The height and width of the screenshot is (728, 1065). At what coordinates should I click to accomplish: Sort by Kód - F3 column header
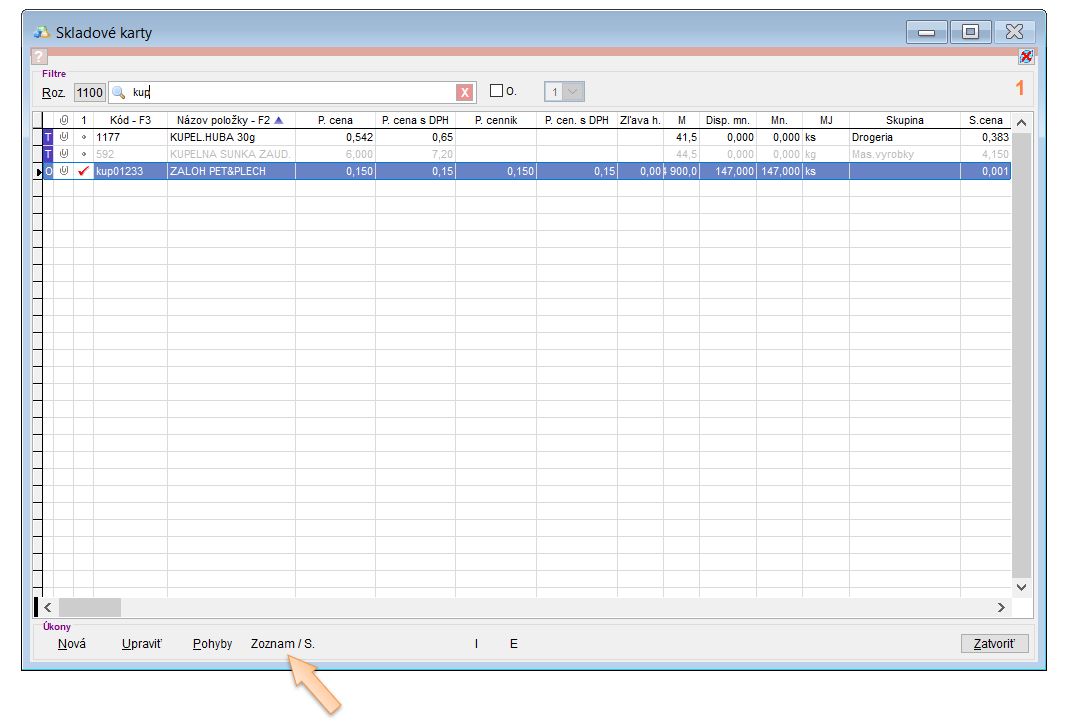pyautogui.click(x=130, y=120)
